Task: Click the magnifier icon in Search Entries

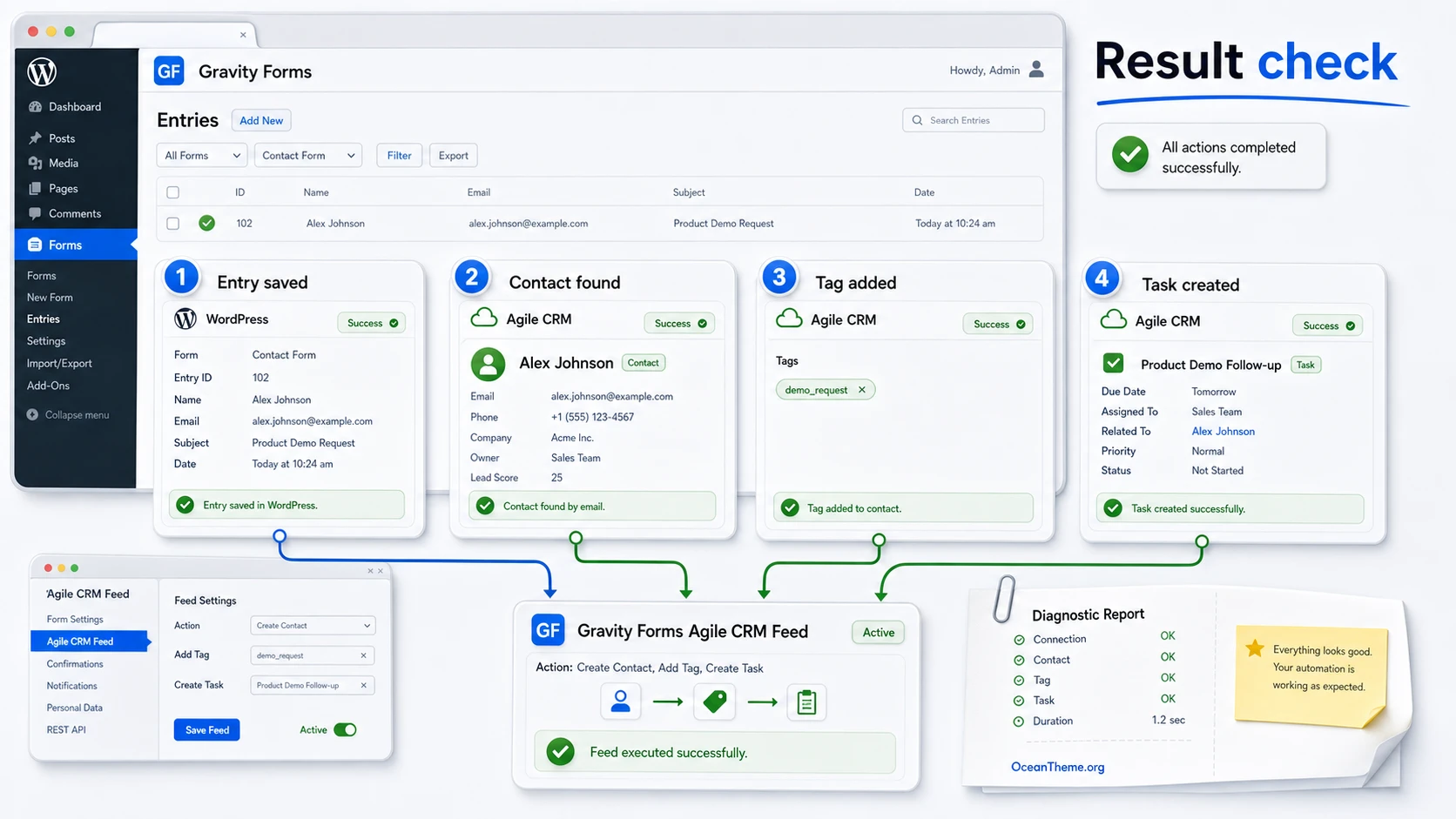Action: pos(917,120)
